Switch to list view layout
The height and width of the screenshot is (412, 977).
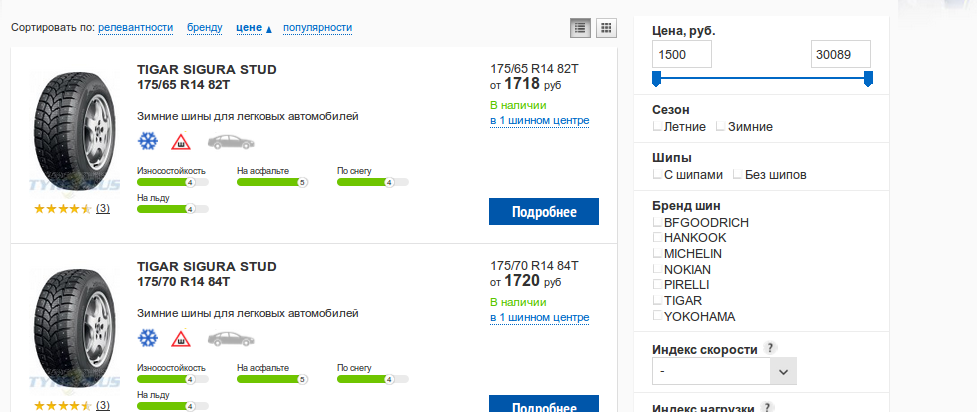pos(580,27)
